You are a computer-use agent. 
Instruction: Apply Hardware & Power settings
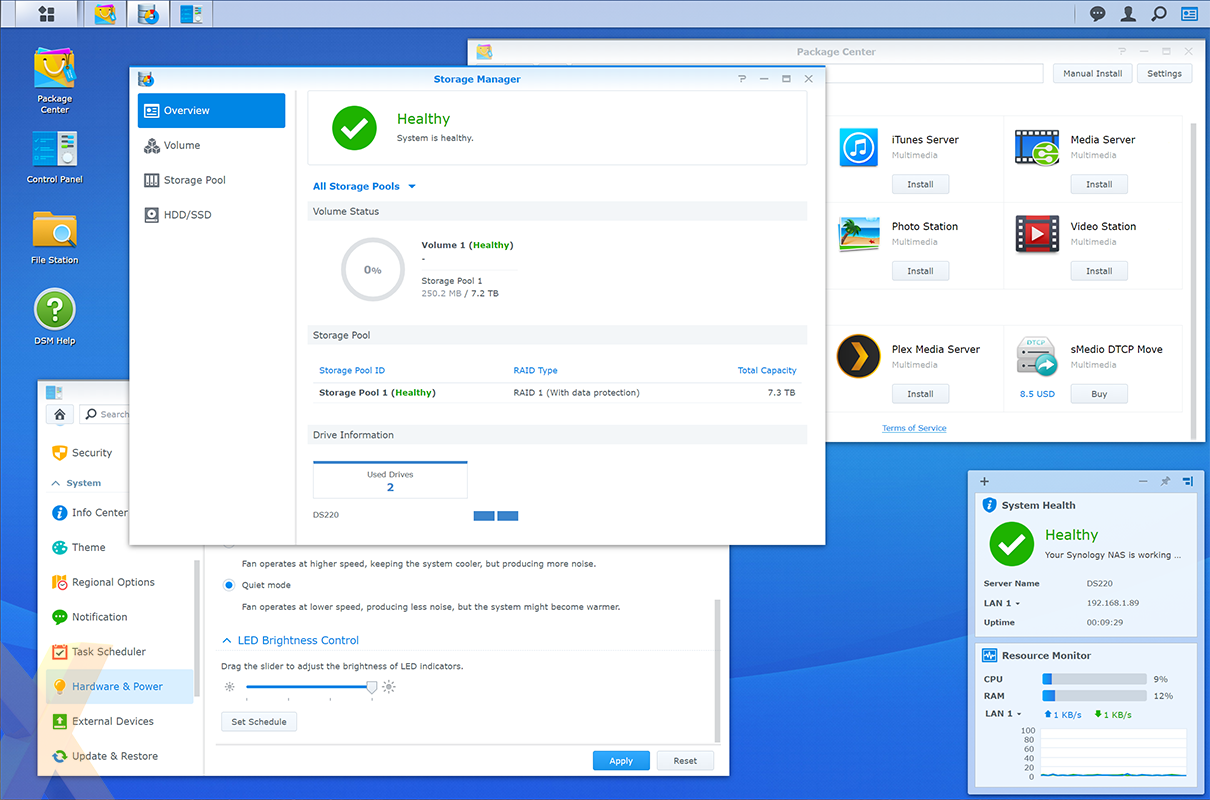621,761
